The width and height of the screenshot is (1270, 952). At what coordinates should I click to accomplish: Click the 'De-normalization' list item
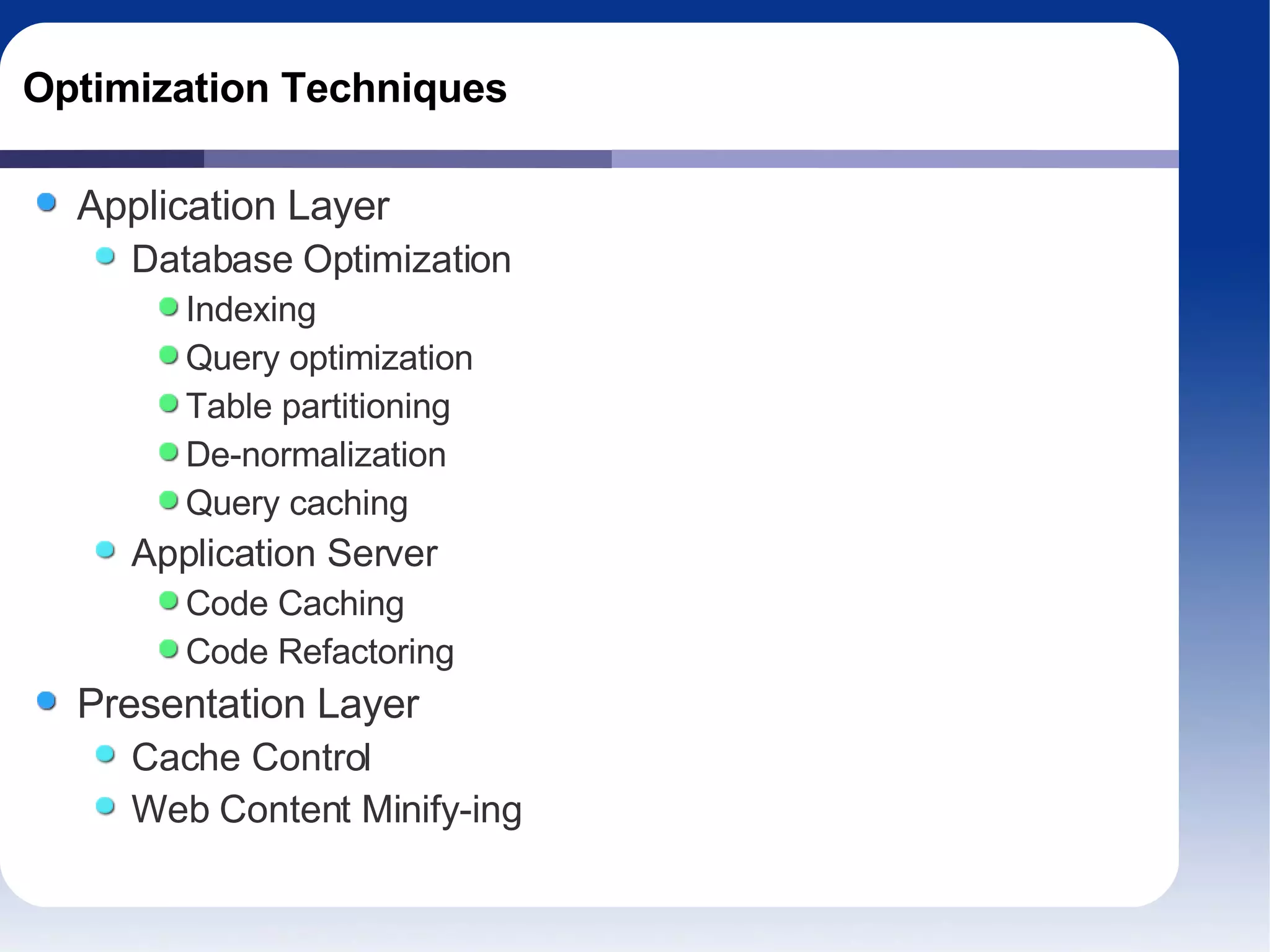click(316, 455)
